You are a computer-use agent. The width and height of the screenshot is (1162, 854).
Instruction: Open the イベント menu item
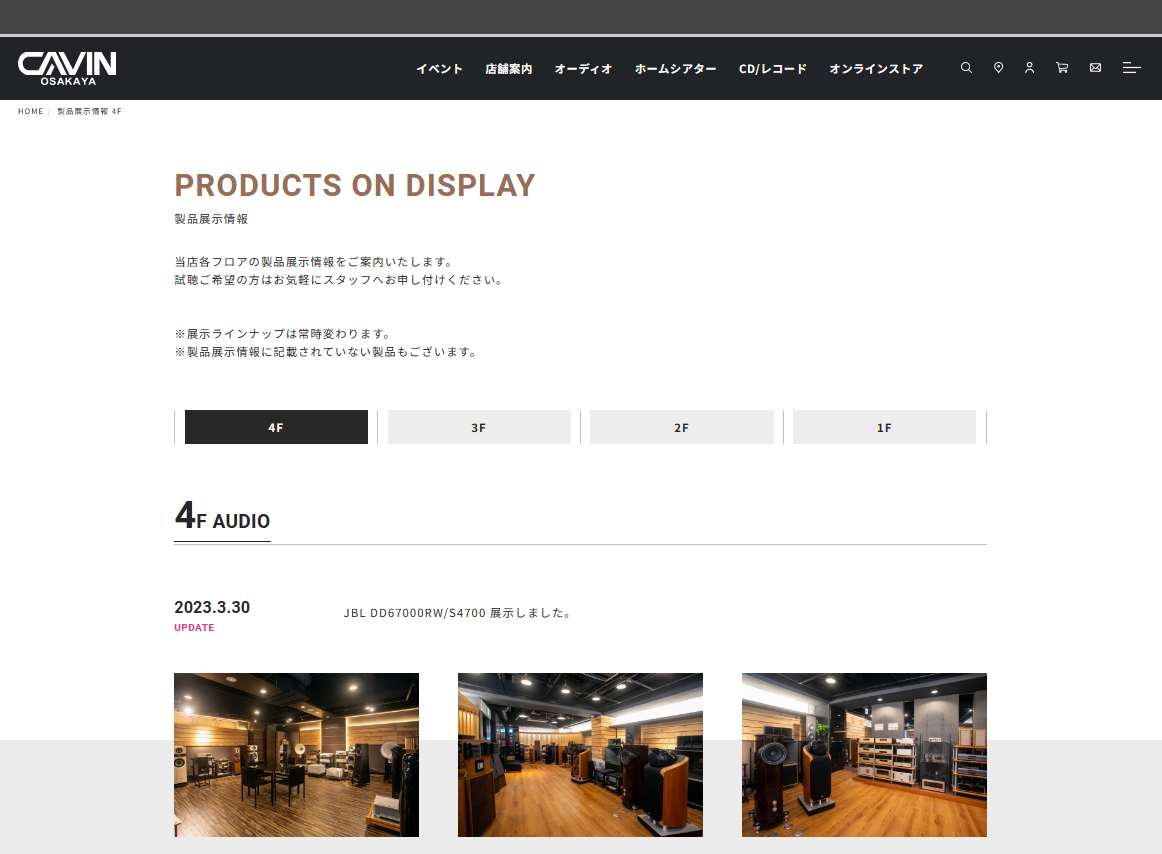[439, 69]
